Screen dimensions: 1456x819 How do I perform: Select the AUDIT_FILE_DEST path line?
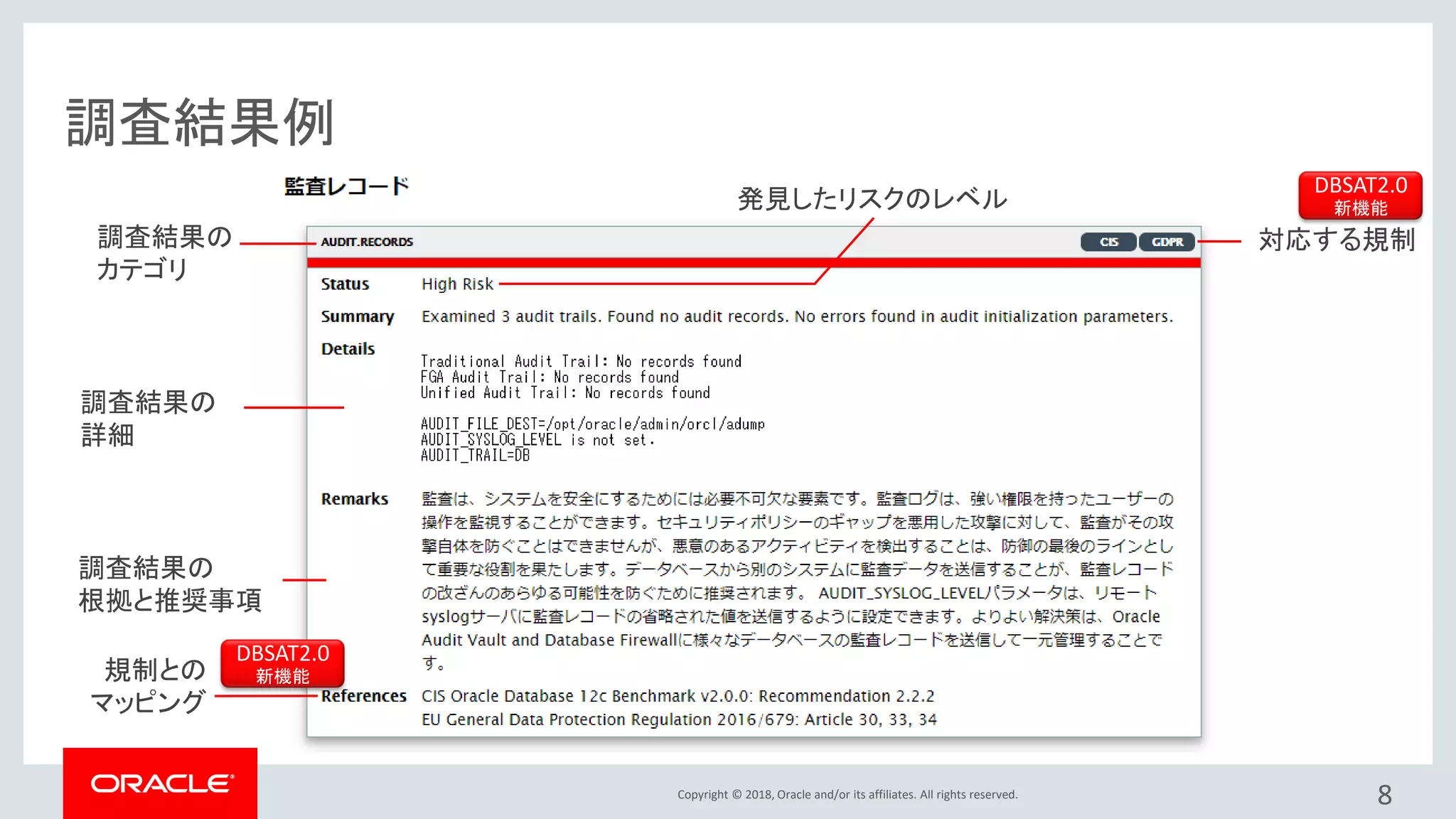pos(593,424)
